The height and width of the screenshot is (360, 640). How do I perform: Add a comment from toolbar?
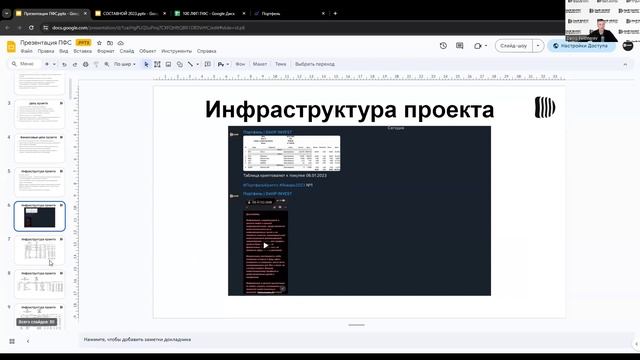click(x=208, y=64)
